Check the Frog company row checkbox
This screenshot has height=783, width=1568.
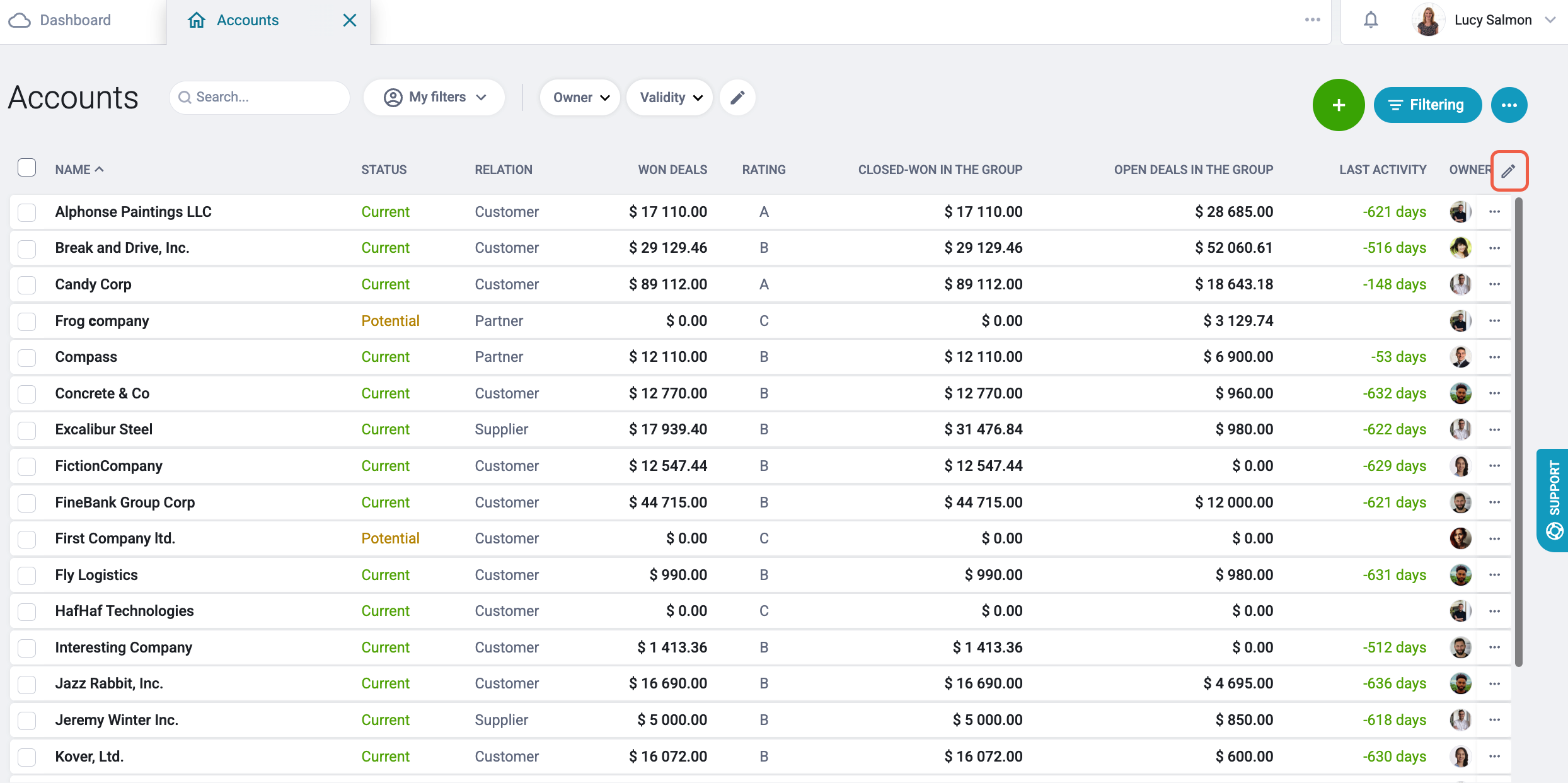[x=27, y=322]
